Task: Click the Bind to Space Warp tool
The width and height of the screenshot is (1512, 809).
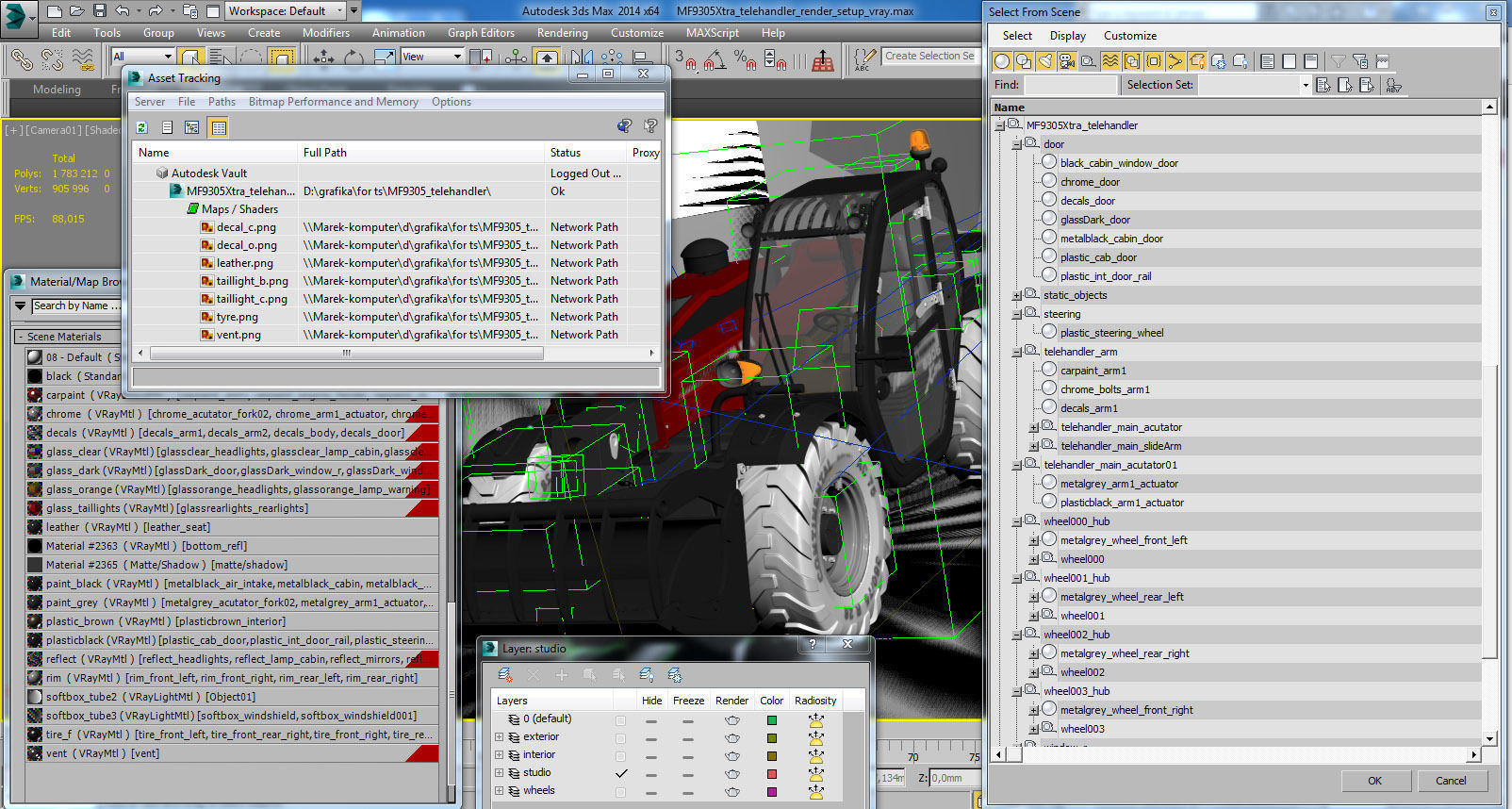Action: tap(83, 59)
